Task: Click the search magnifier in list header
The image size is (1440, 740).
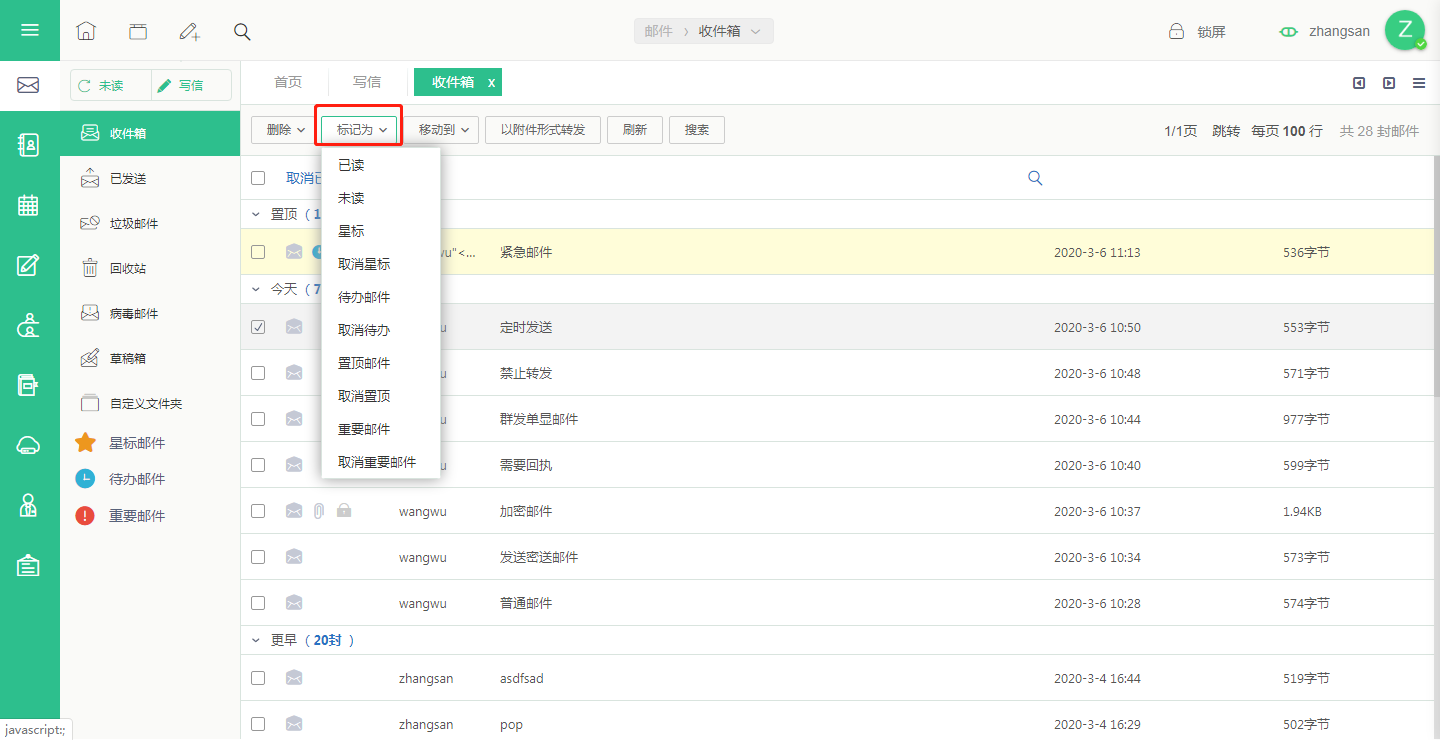Action: [x=1035, y=178]
